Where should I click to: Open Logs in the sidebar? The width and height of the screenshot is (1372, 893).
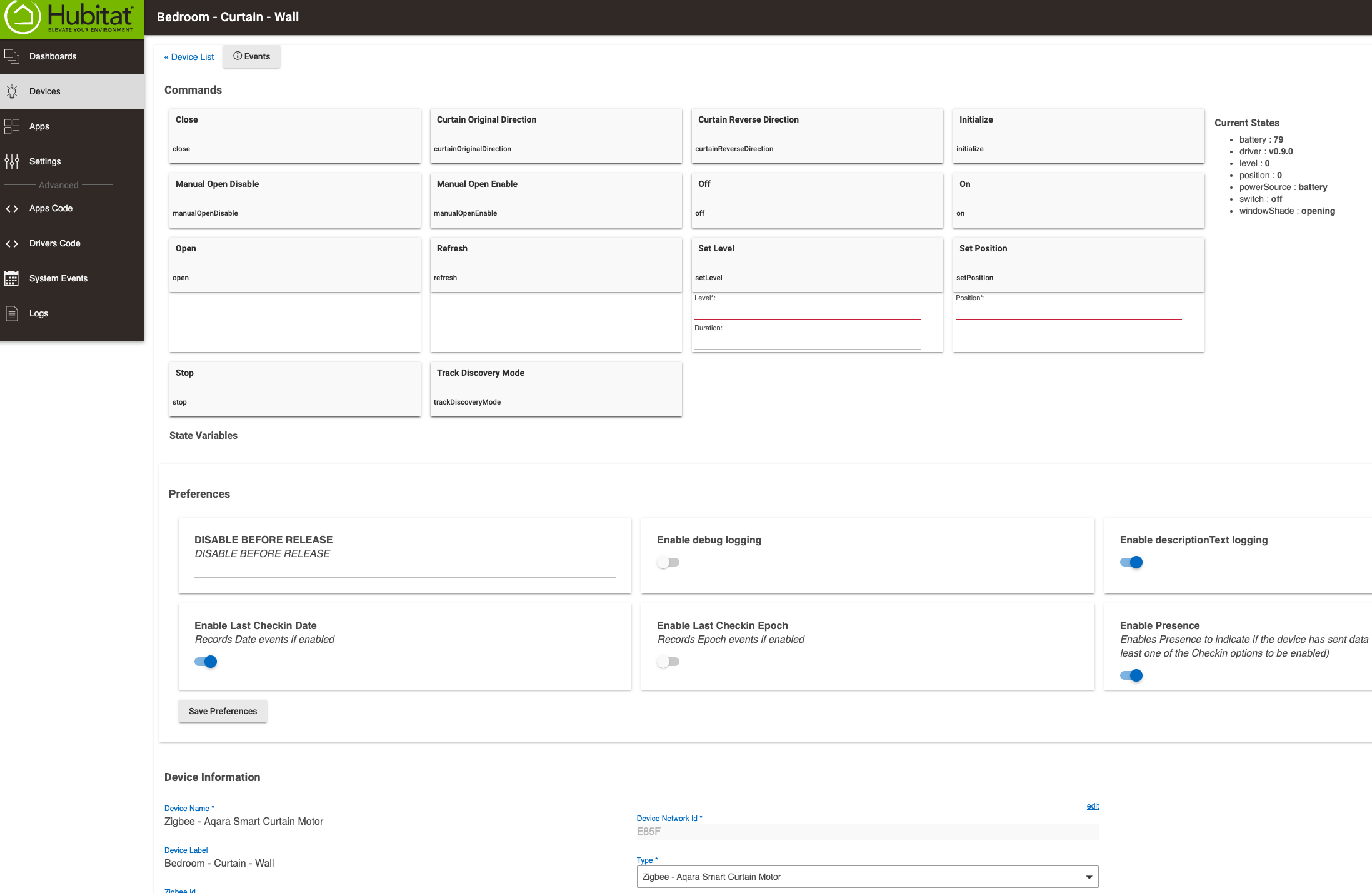click(72, 313)
